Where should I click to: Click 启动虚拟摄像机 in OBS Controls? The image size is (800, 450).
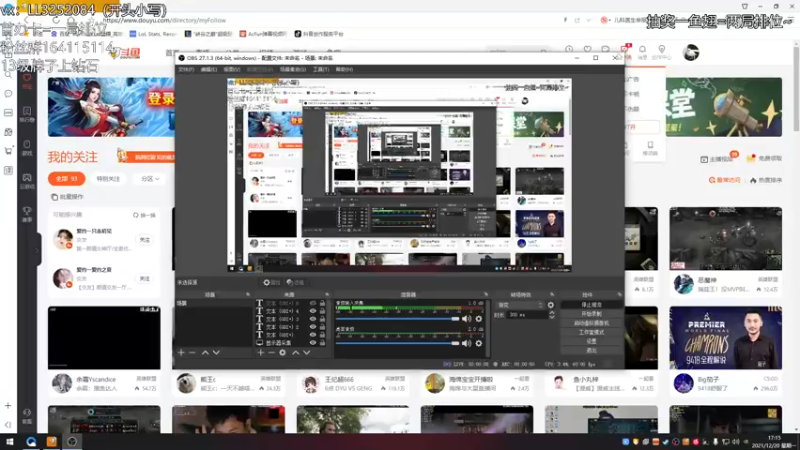coord(591,323)
